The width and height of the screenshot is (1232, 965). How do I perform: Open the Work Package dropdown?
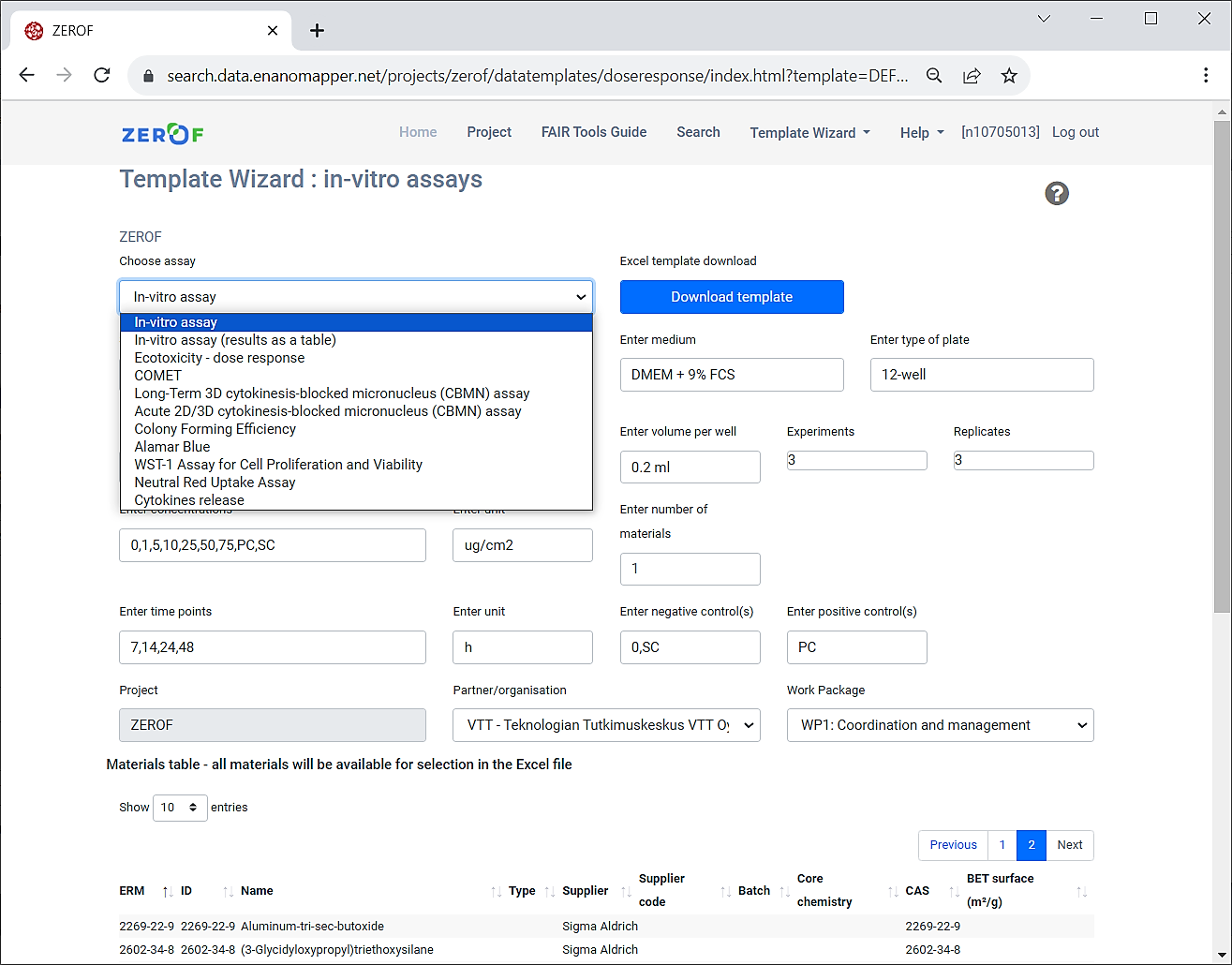(x=940, y=725)
